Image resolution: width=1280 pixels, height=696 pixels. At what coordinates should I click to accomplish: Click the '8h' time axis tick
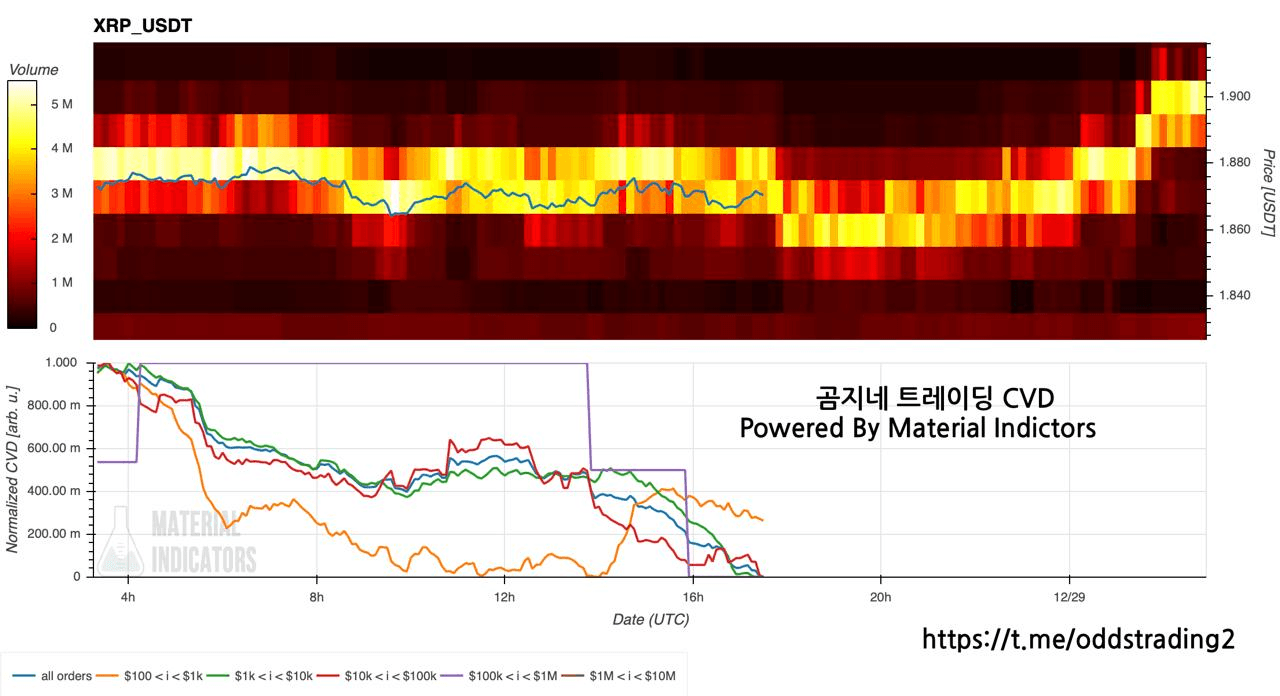316,597
